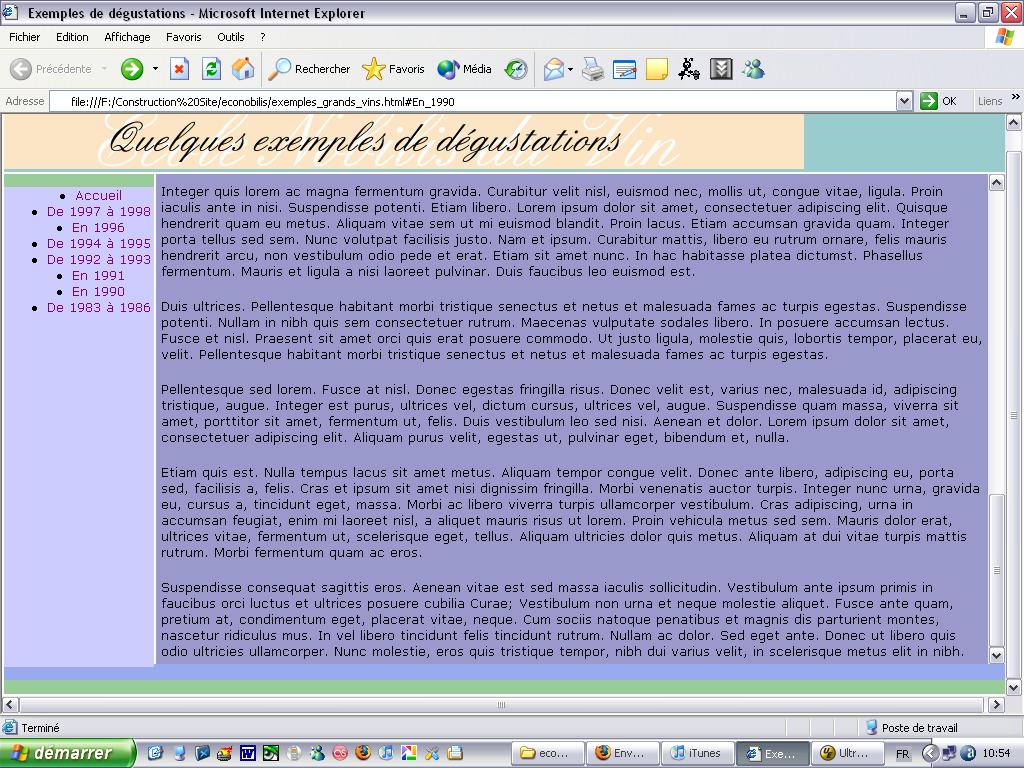The height and width of the screenshot is (768, 1024).
Task: Click the address bar URL field
Action: 473,101
